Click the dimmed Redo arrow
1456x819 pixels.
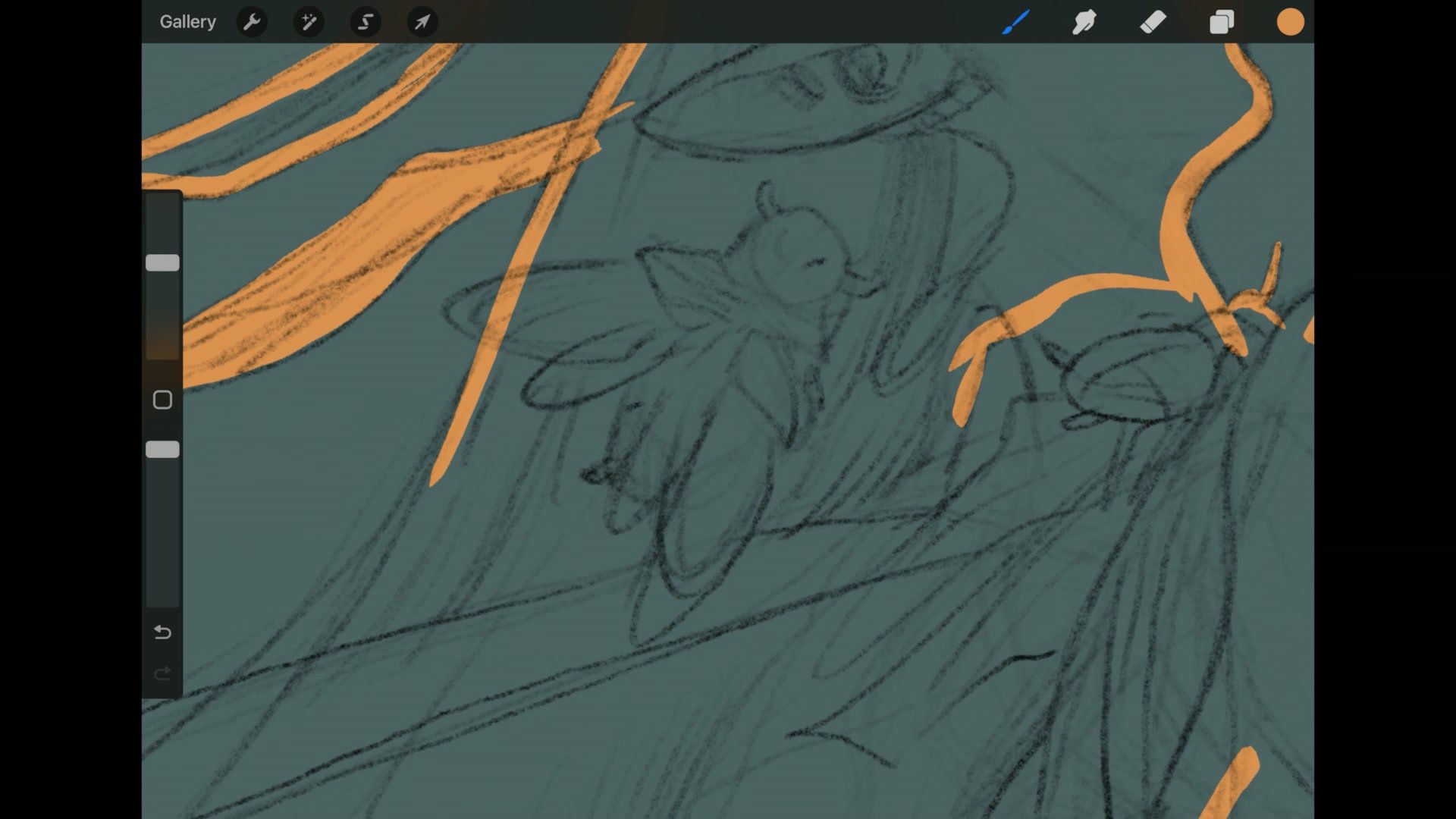(162, 673)
